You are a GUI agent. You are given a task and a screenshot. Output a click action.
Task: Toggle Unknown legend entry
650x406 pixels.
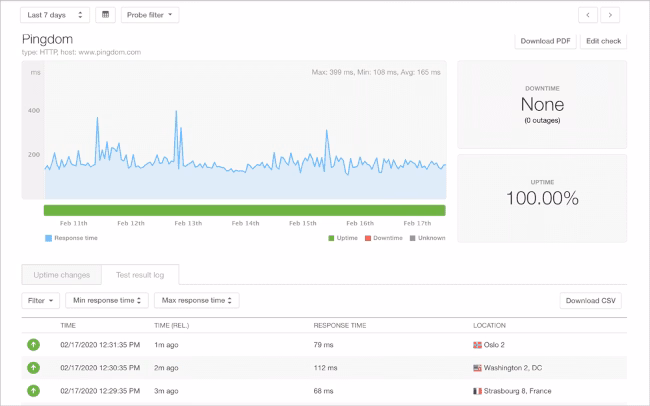[x=428, y=238]
